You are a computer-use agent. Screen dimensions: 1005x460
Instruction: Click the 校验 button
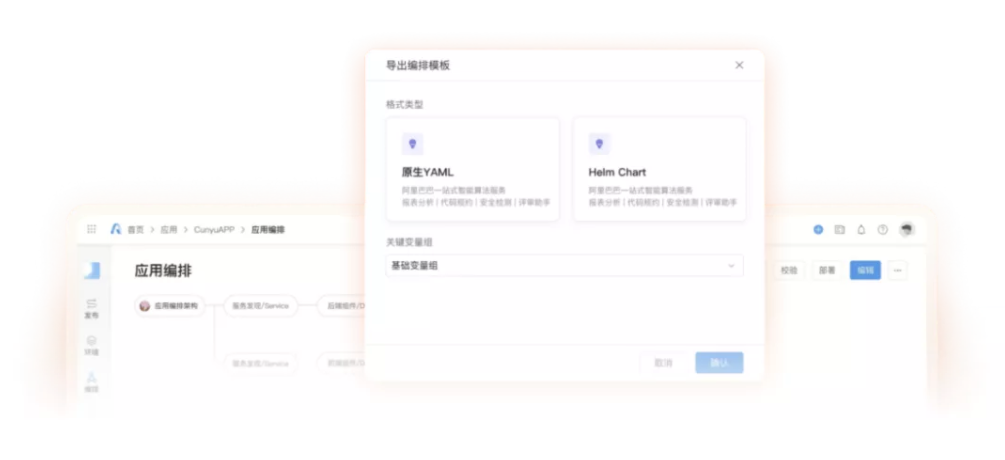point(789,270)
